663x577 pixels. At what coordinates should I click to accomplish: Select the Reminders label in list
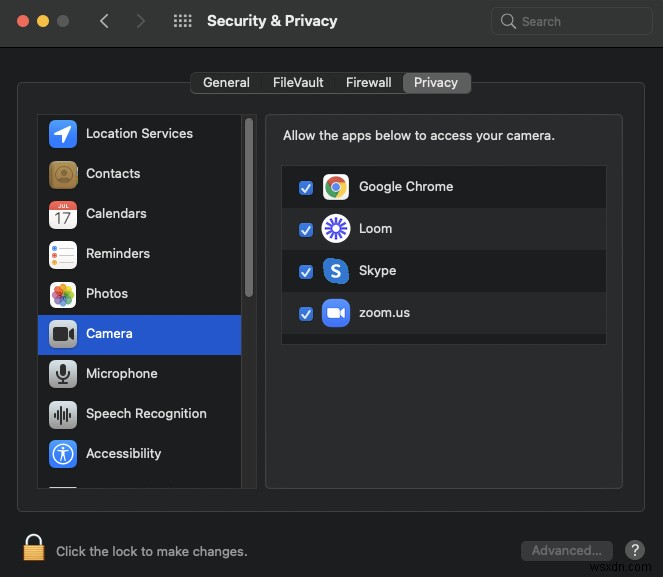(118, 254)
